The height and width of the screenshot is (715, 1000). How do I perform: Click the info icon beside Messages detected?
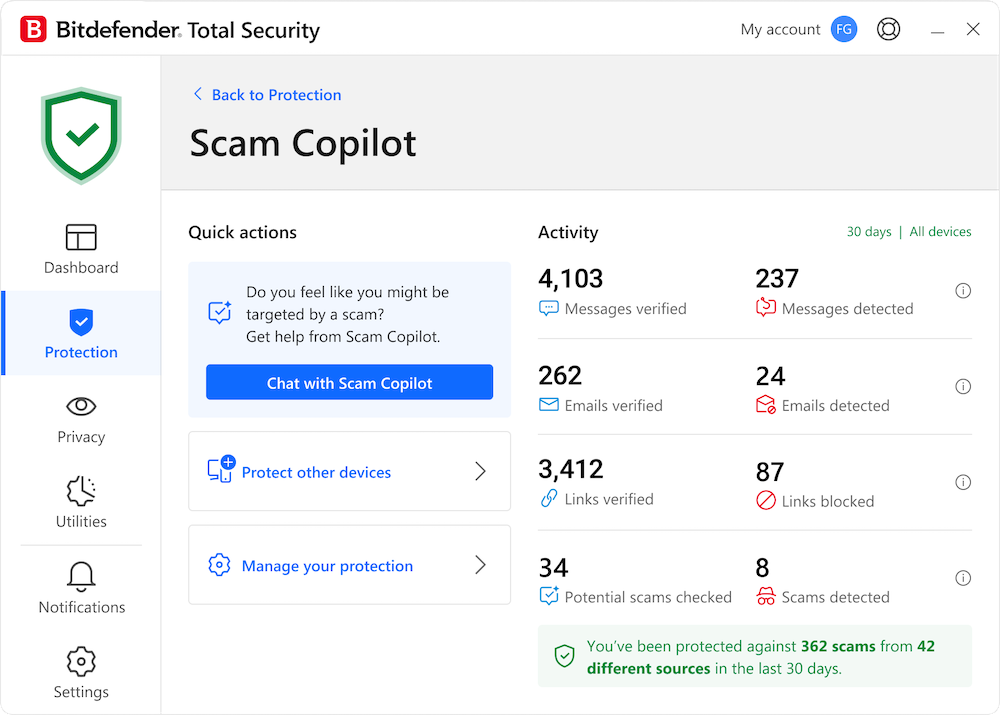pos(963,290)
